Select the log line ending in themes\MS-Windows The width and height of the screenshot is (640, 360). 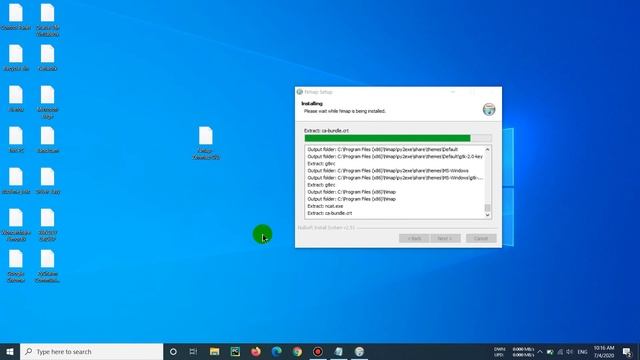click(x=388, y=171)
